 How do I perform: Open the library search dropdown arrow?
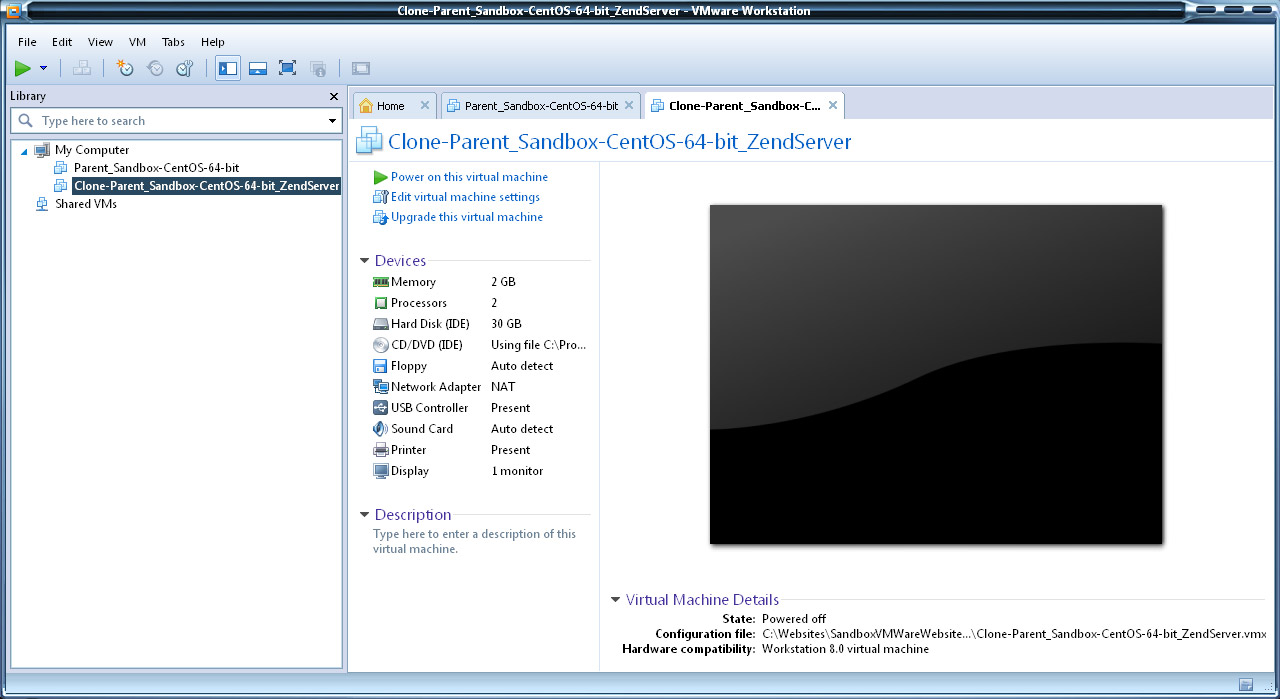(x=333, y=121)
